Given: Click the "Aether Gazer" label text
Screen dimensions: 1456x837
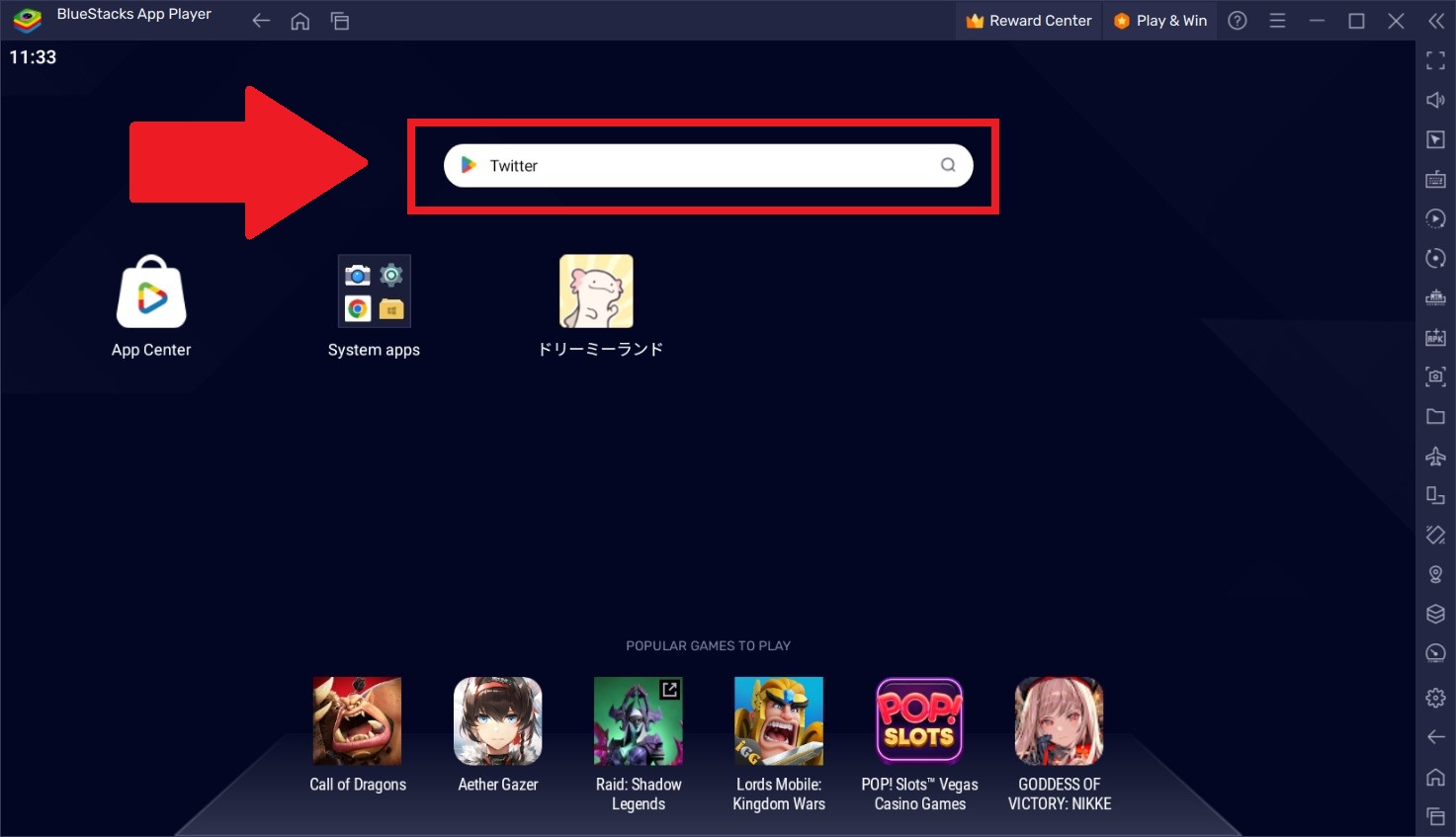Looking at the screenshot, I should [498, 785].
